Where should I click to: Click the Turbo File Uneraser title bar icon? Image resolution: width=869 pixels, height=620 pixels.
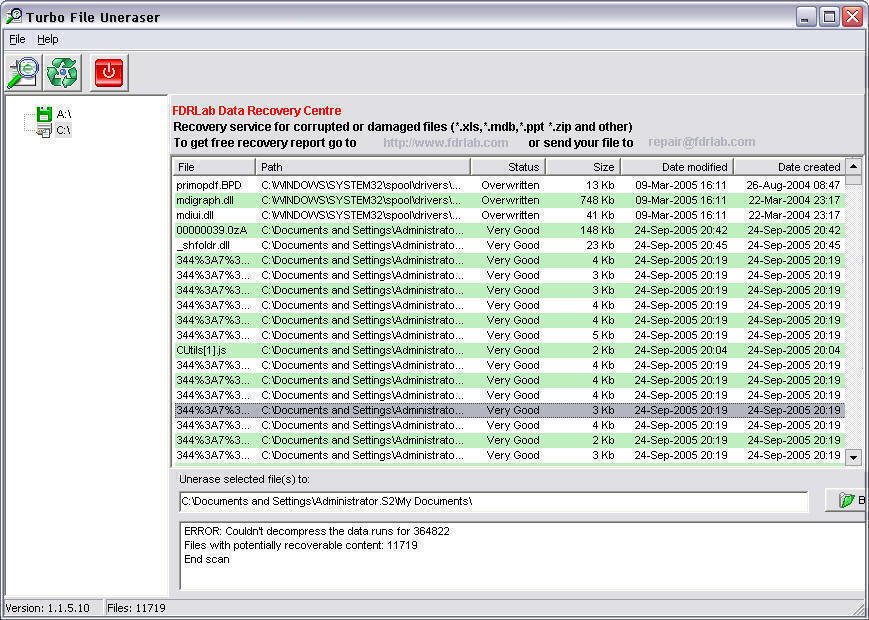(14, 16)
